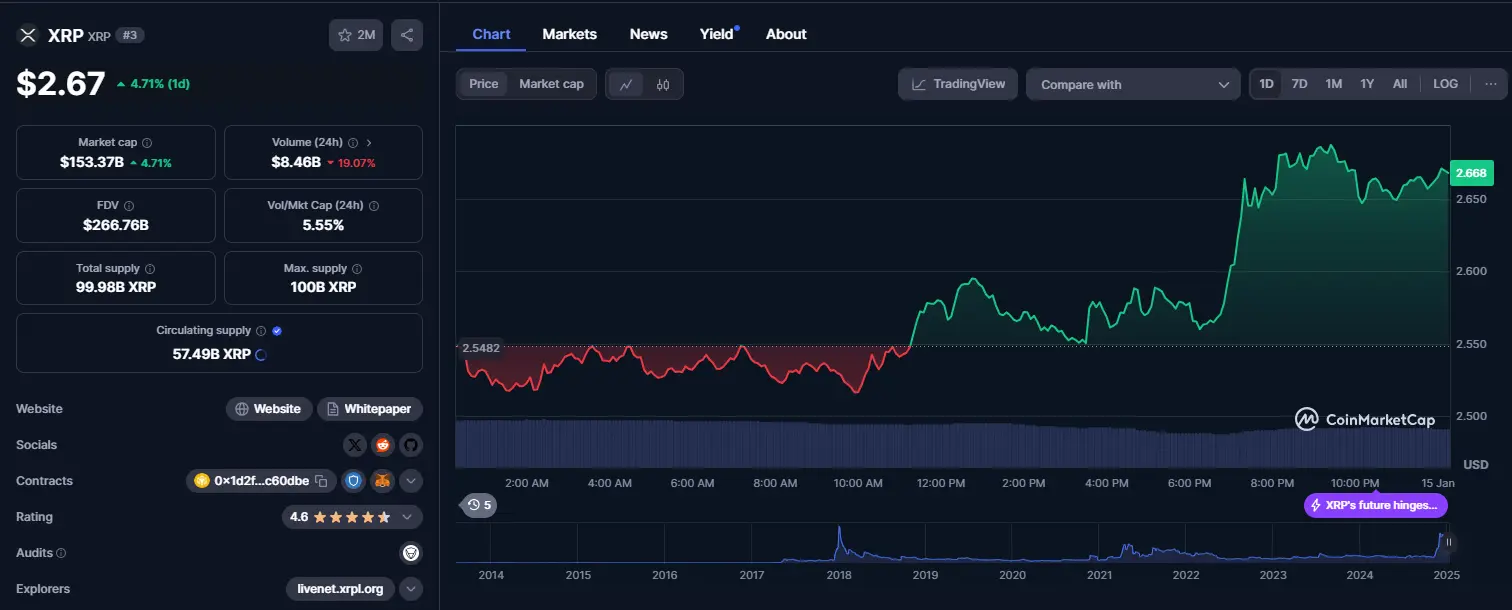Image resolution: width=1512 pixels, height=610 pixels.
Task: Open 'XRP's future hinges...' prompt
Action: (x=1376, y=506)
